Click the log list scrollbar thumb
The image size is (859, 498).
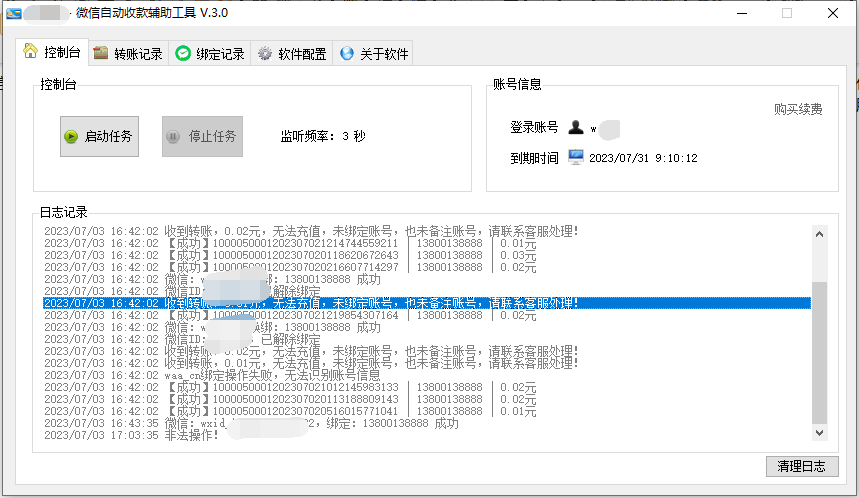819,350
